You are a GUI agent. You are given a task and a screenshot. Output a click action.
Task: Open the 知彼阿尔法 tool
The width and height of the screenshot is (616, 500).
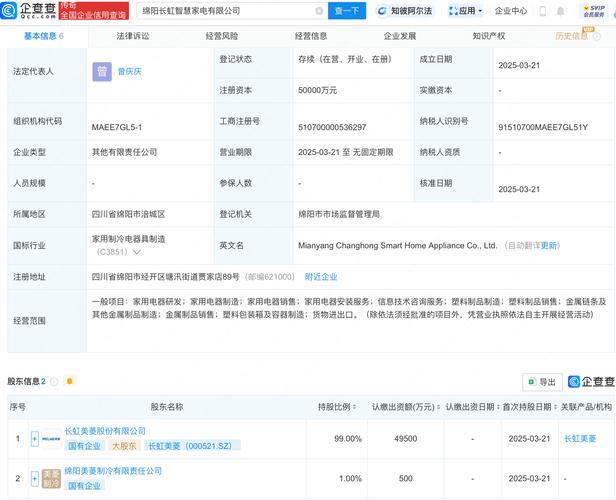tap(405, 11)
